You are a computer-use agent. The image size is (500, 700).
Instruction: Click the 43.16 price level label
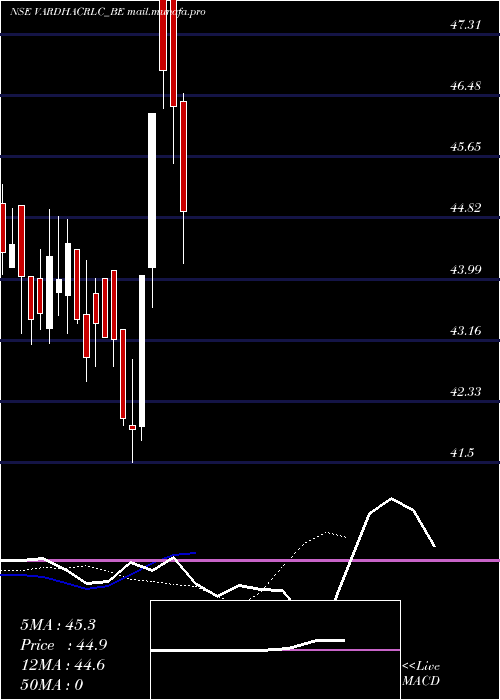pos(466,331)
